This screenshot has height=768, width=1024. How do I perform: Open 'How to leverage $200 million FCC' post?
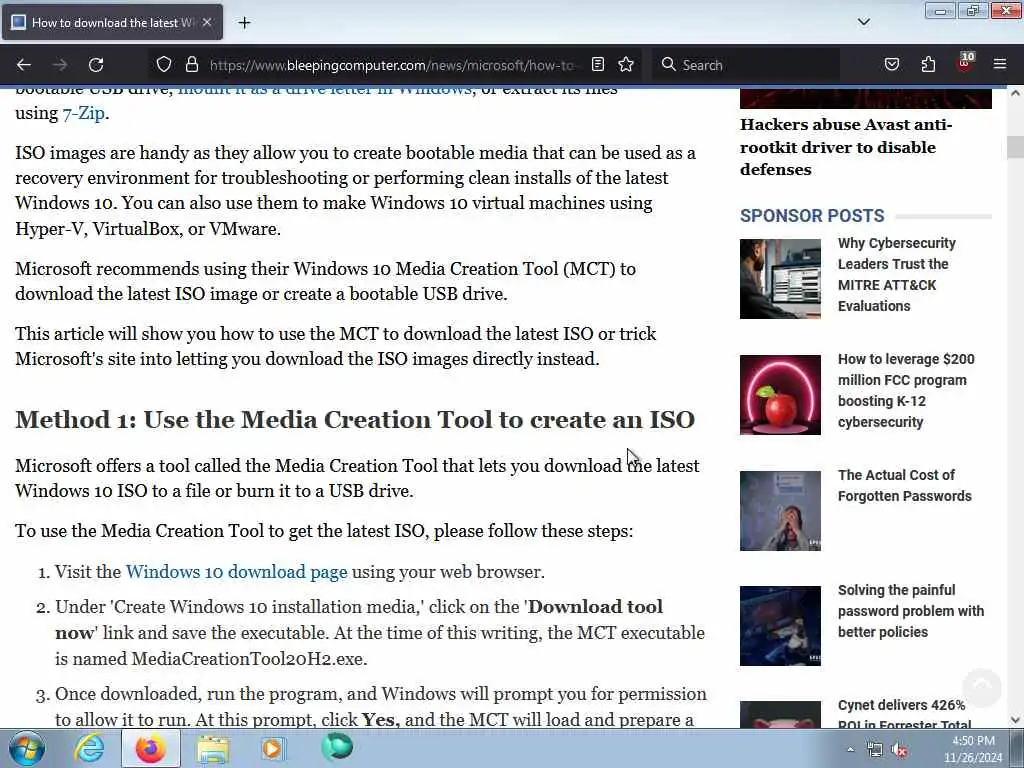[x=906, y=391]
